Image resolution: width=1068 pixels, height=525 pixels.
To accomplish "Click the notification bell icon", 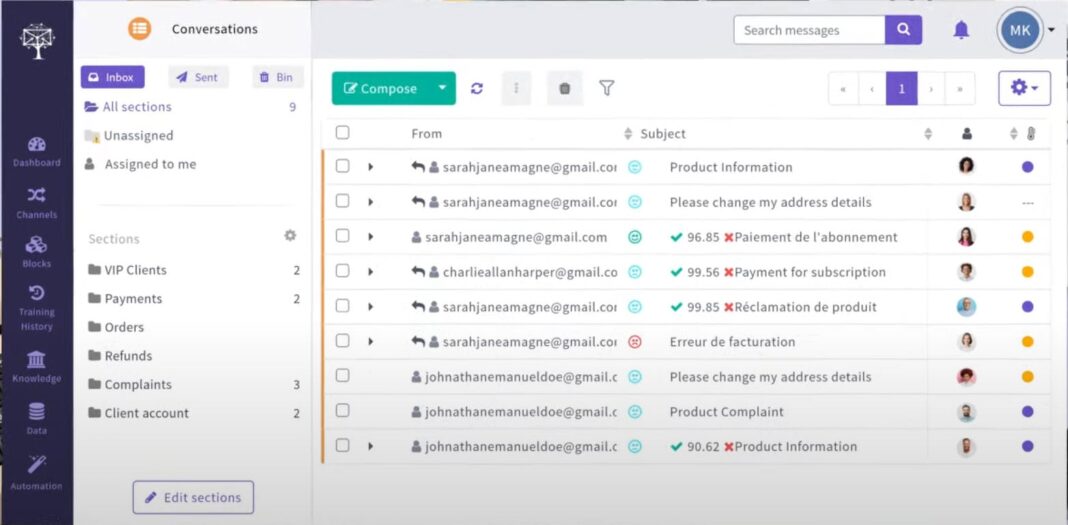I will 961,30.
